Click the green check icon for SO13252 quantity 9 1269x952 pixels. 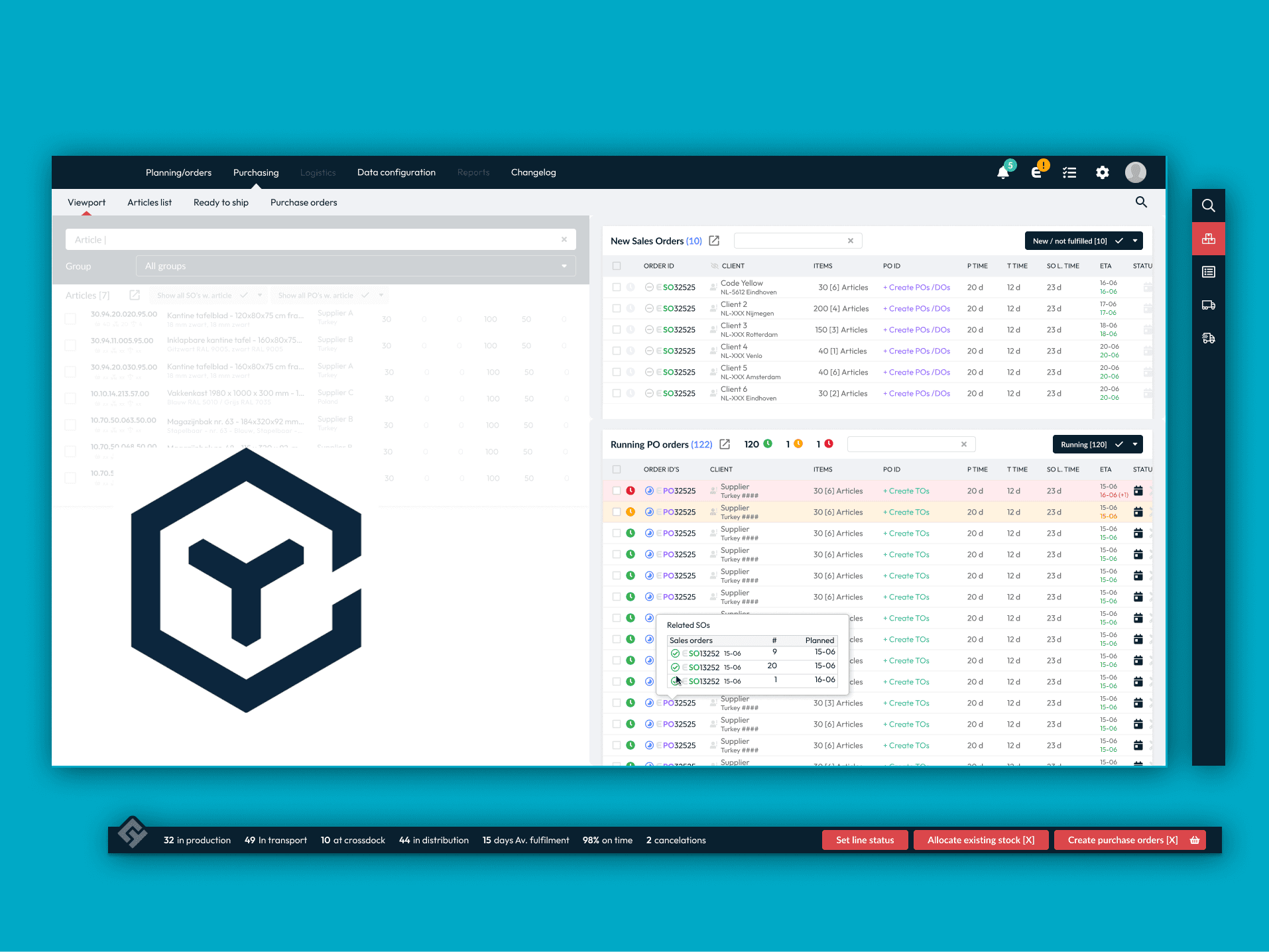tap(675, 653)
